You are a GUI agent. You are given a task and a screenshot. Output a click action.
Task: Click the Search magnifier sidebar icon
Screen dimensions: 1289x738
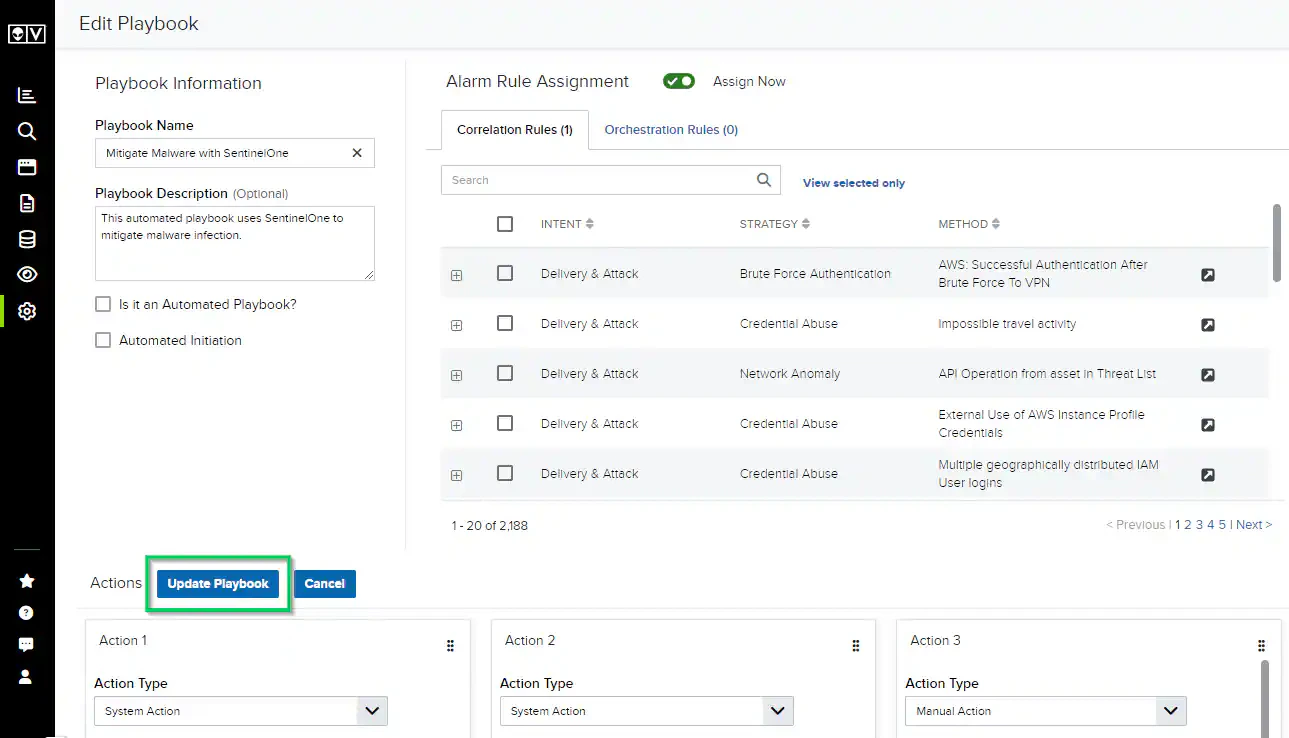[x=27, y=132]
